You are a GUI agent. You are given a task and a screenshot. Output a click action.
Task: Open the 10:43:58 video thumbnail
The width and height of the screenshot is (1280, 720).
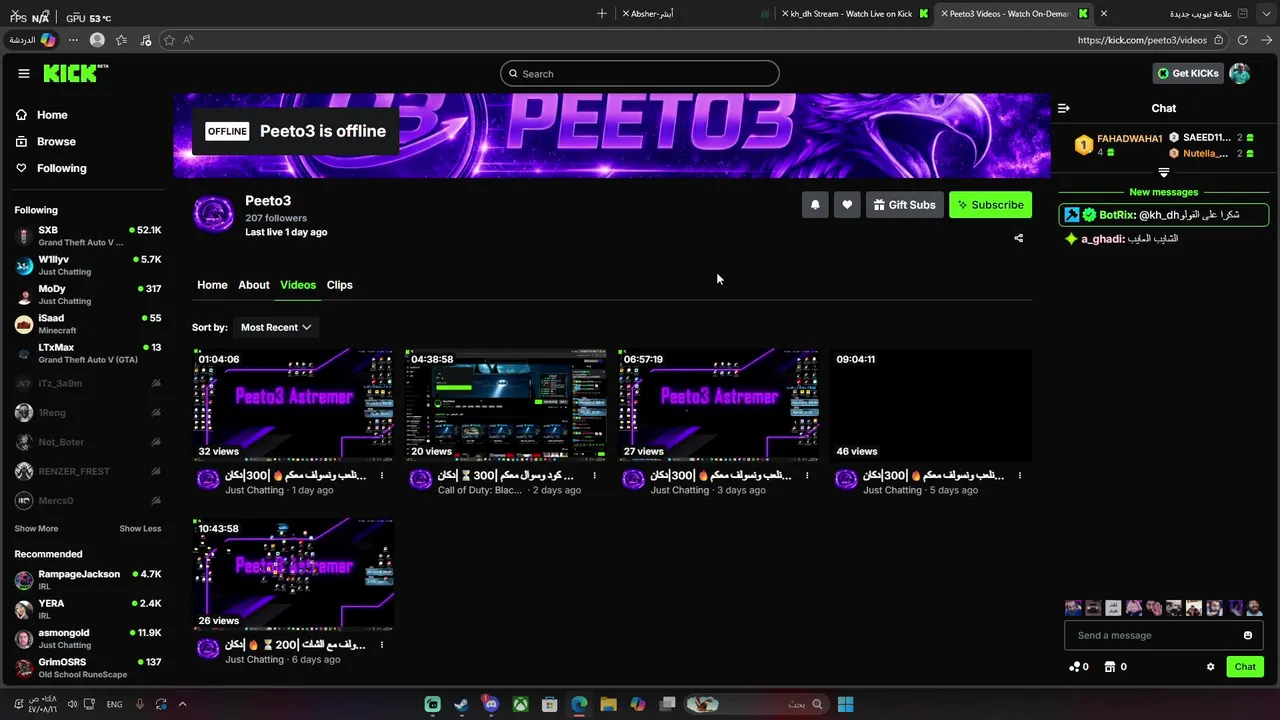pos(293,574)
